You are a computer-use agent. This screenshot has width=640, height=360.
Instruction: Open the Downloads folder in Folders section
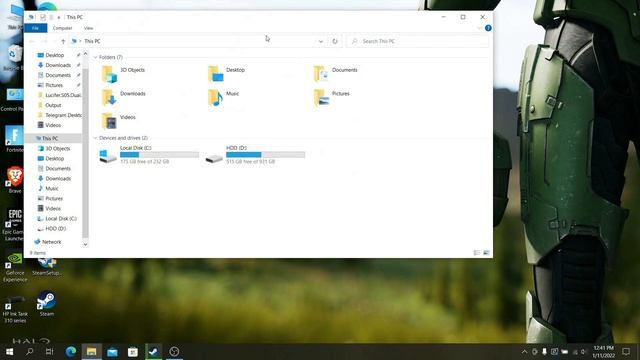(123, 98)
